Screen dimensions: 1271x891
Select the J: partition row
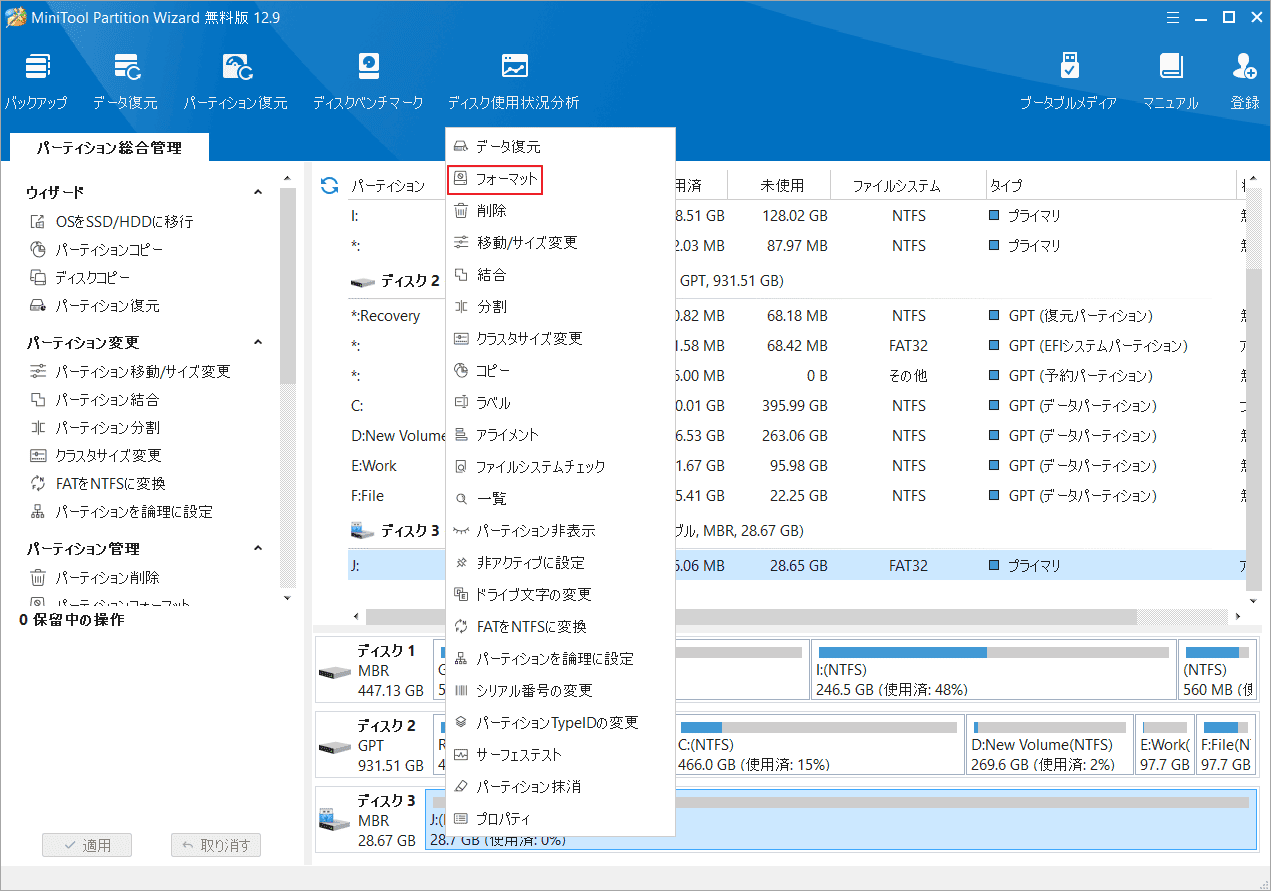[796, 566]
